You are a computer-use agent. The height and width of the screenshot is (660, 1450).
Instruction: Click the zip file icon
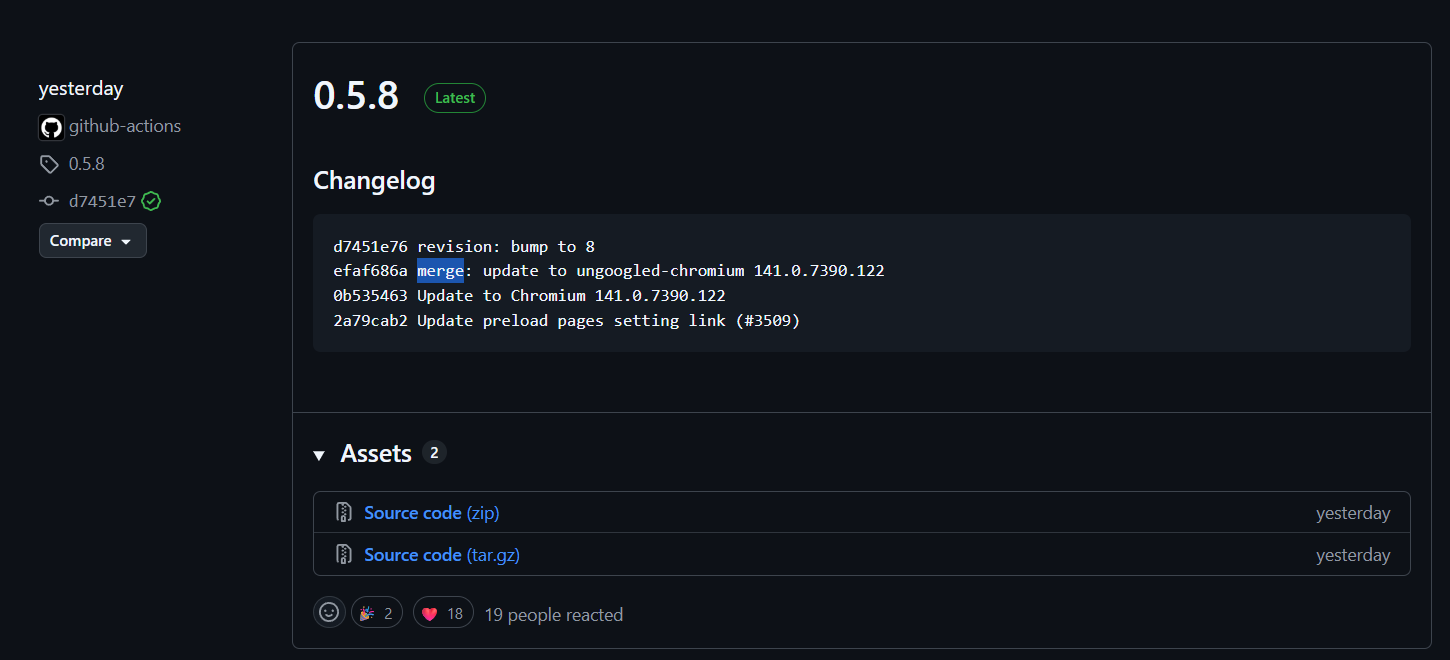click(x=344, y=513)
